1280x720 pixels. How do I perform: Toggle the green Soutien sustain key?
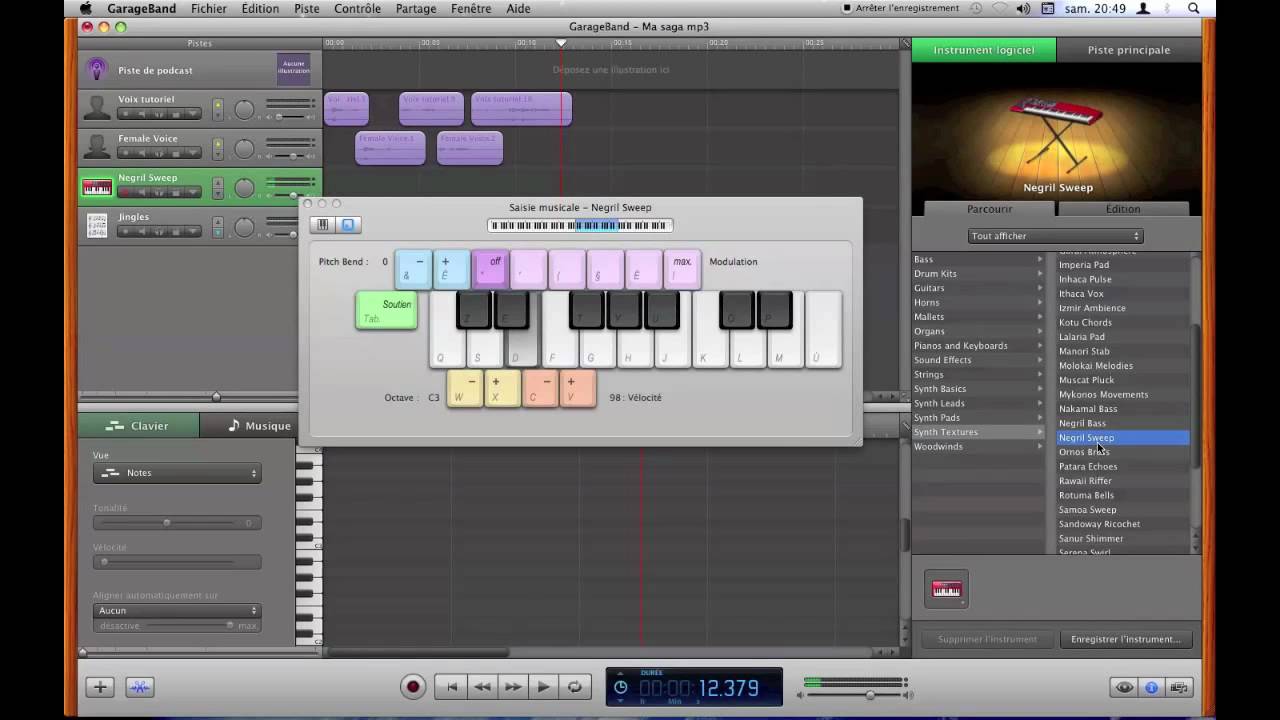(386, 311)
